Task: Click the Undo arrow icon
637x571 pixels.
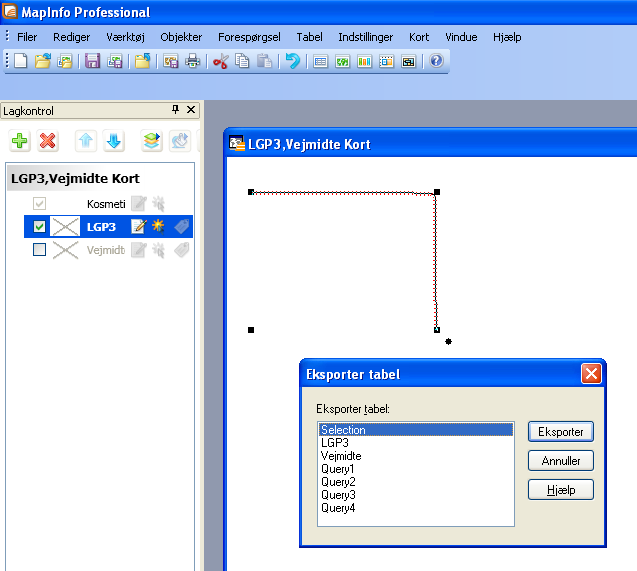Action: (292, 61)
